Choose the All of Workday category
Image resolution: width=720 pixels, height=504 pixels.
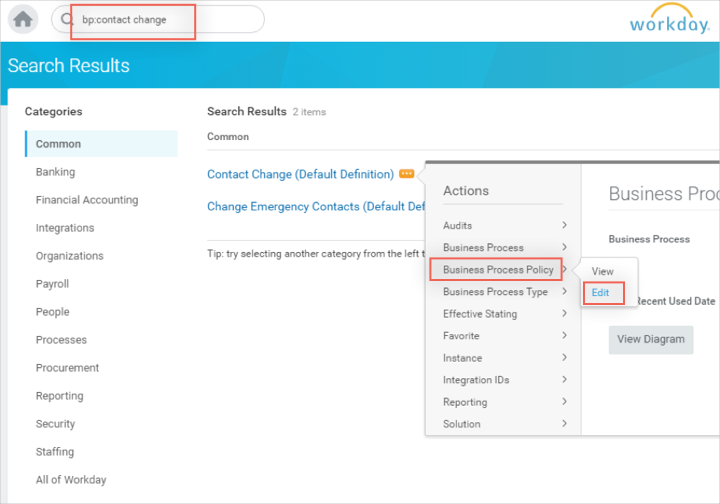tap(71, 480)
